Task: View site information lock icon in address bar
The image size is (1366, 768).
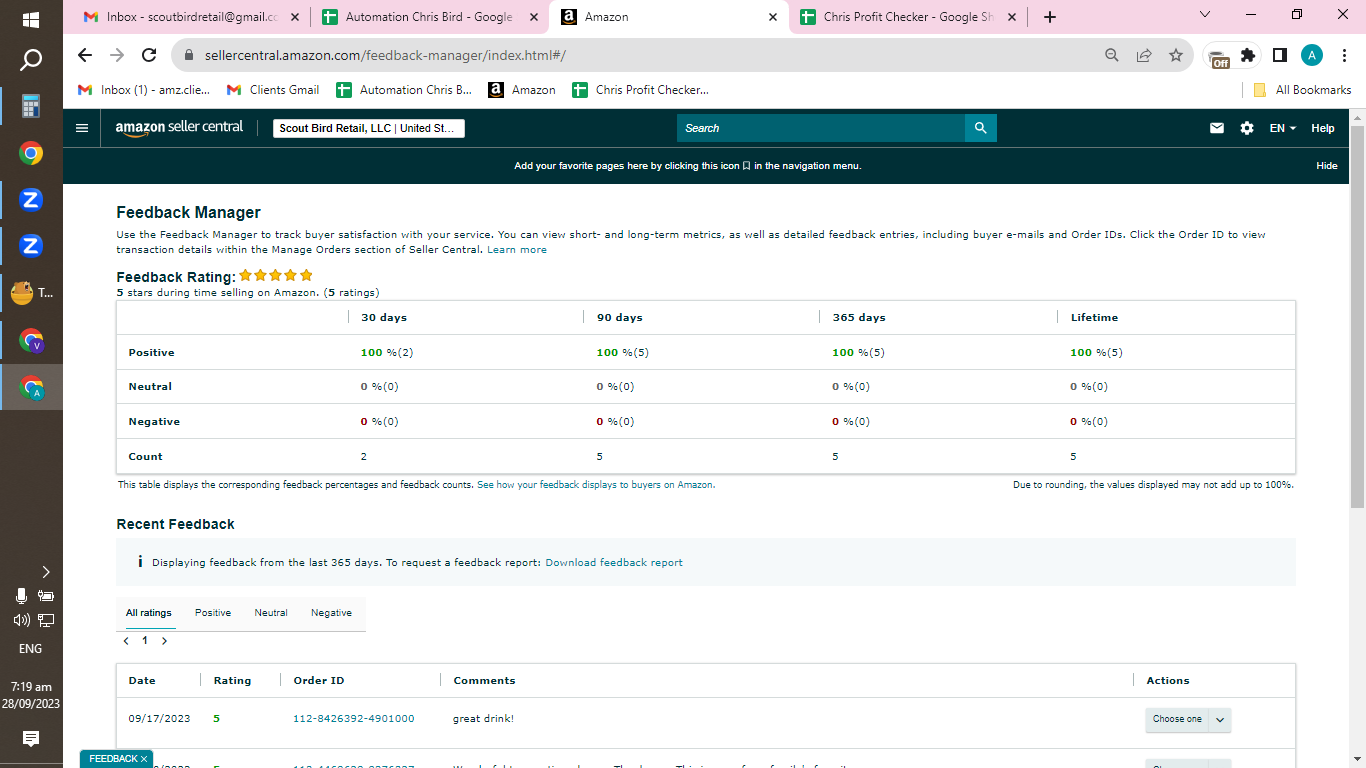Action: 187,55
